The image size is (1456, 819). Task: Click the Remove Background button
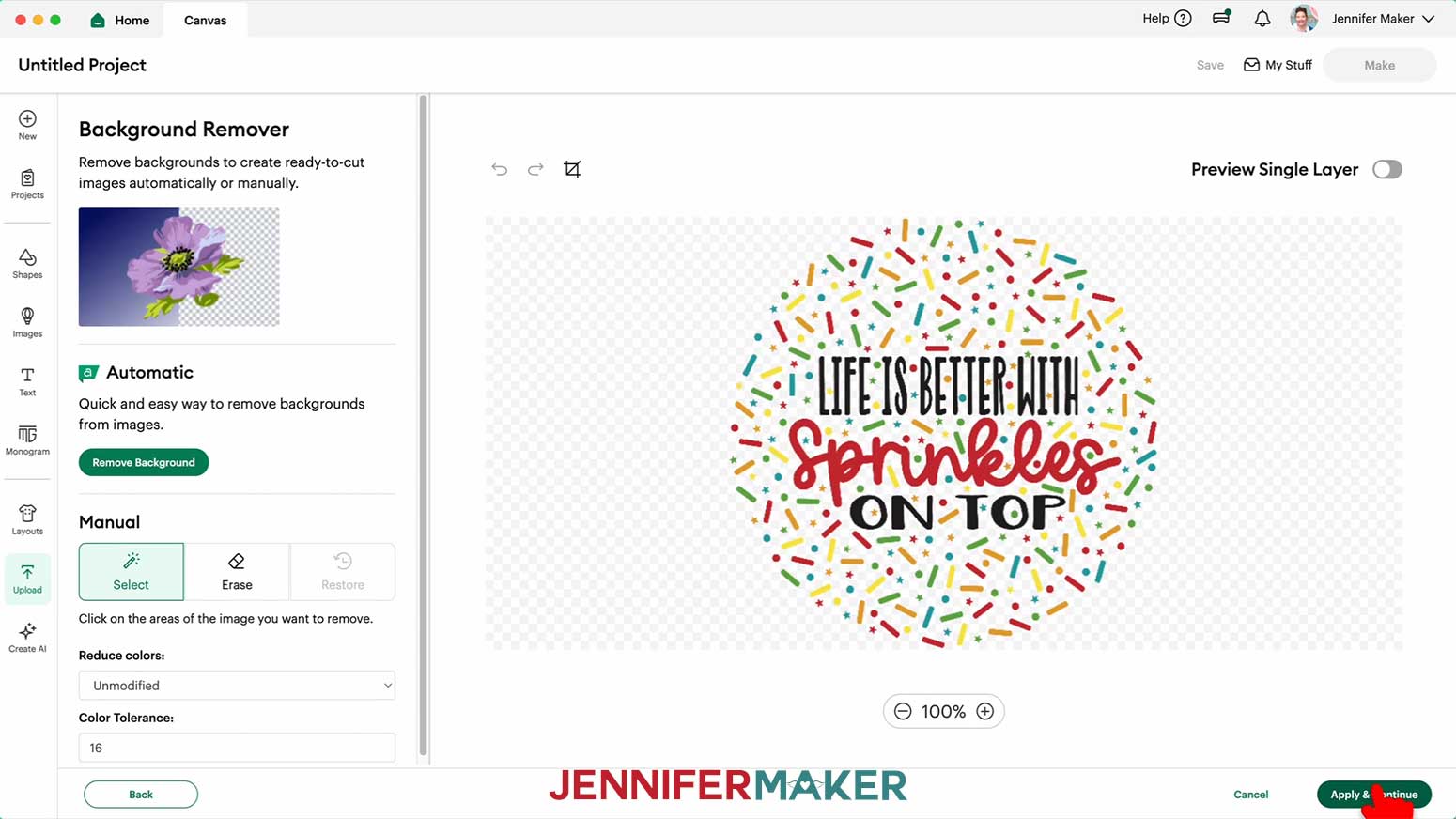pos(144,462)
